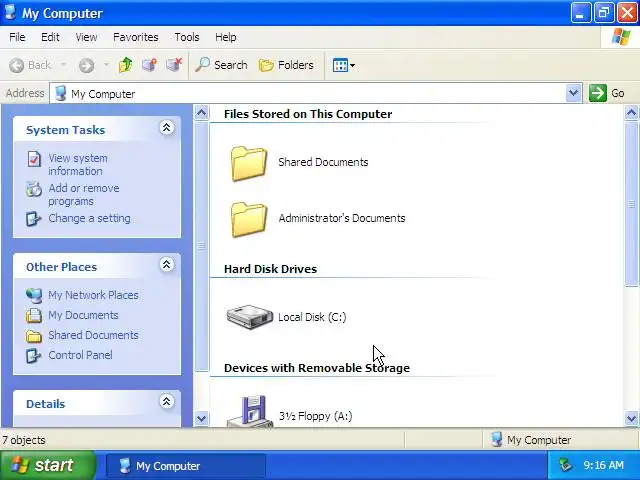Click the Shared Documents sidebar folder icon
Viewport: 640px width, 480px height.
click(34, 336)
